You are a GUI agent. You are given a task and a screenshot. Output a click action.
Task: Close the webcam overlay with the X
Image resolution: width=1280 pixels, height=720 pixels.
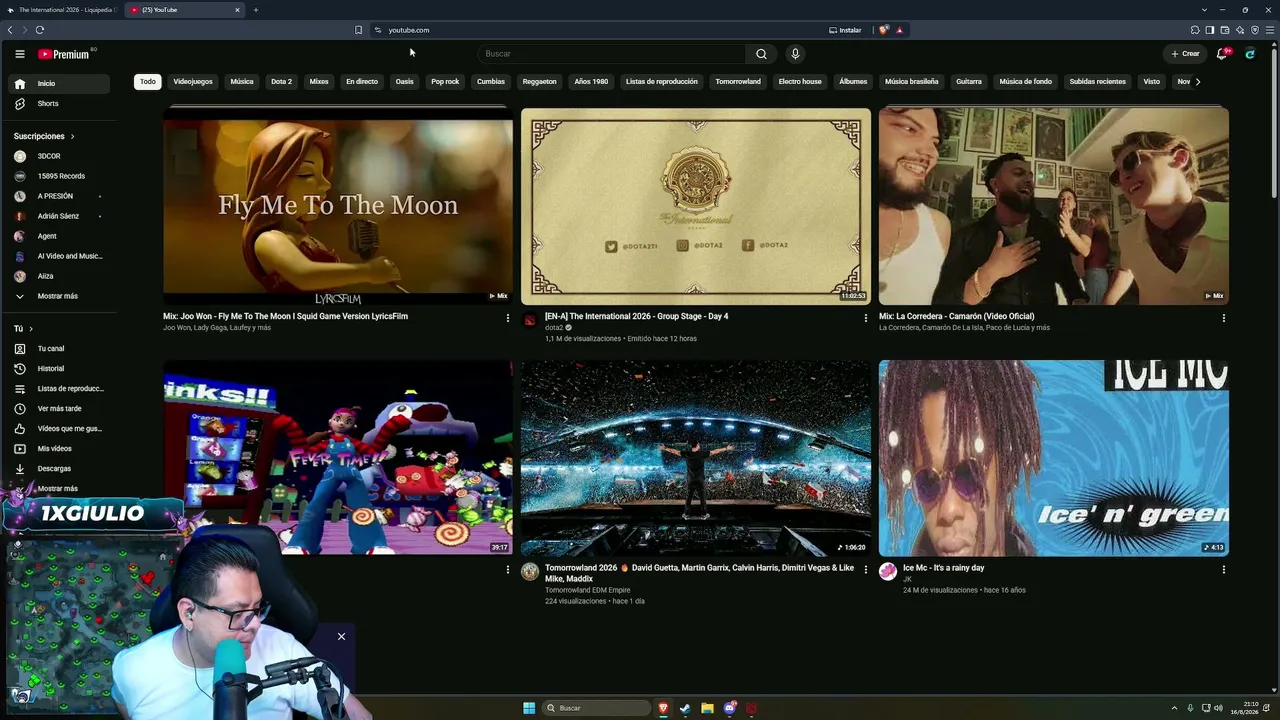(x=341, y=637)
